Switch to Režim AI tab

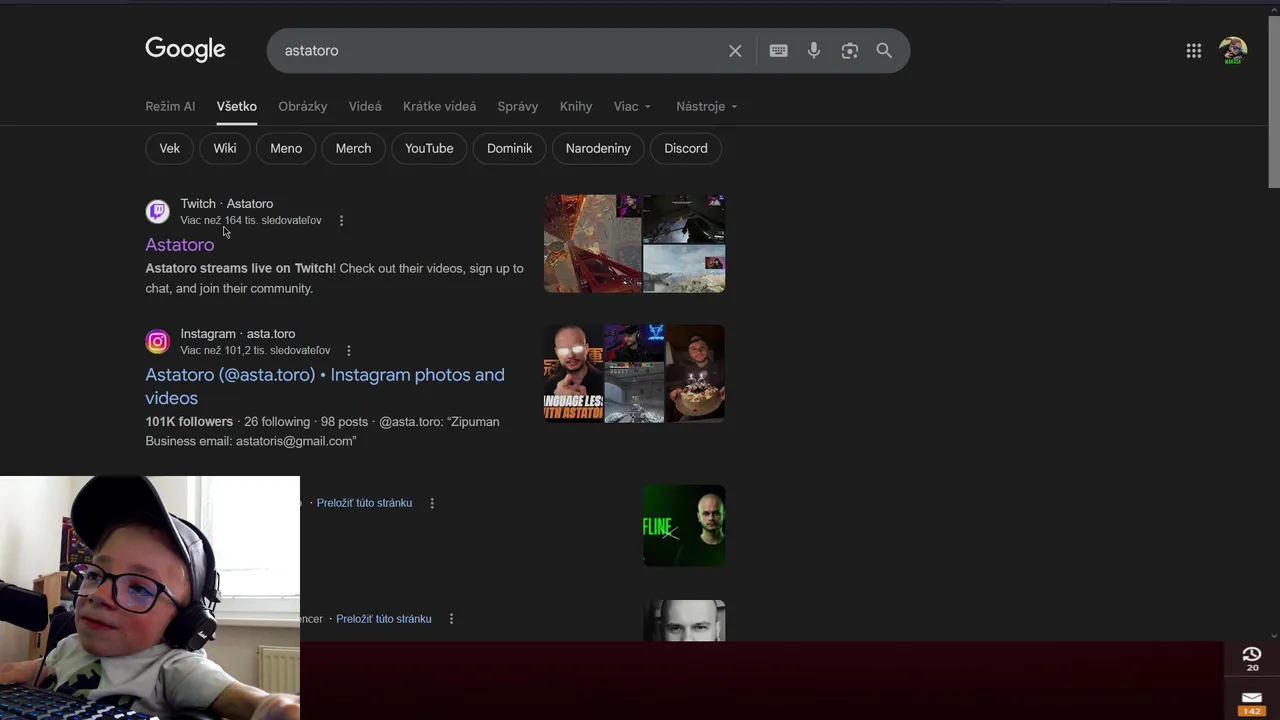[x=170, y=106]
